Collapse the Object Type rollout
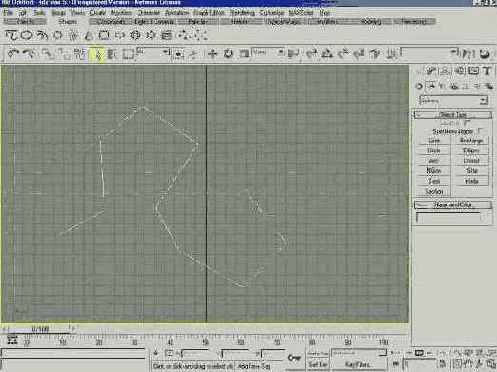The width and height of the screenshot is (497, 372). click(453, 115)
